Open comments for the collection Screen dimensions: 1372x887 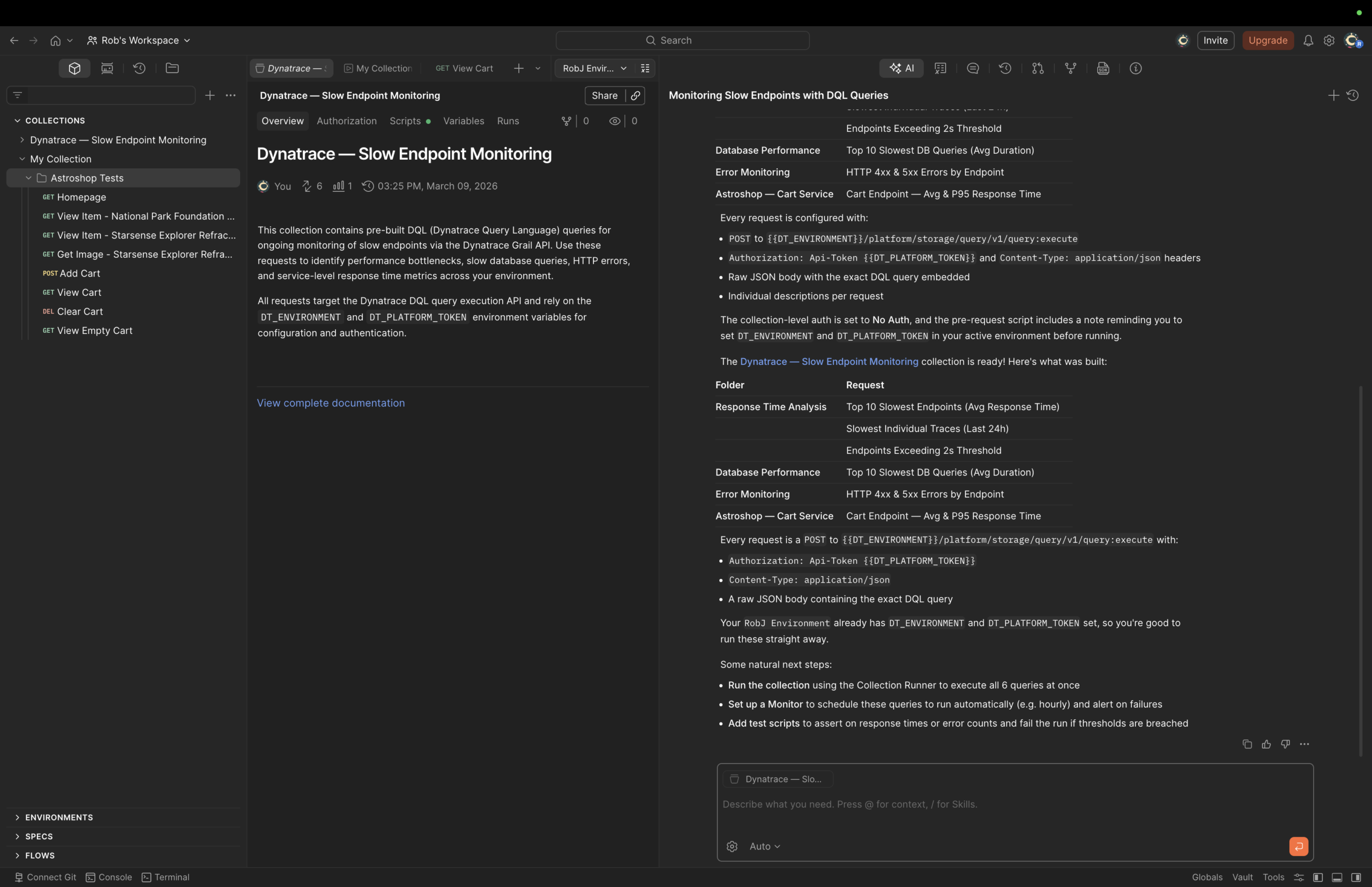click(972, 68)
